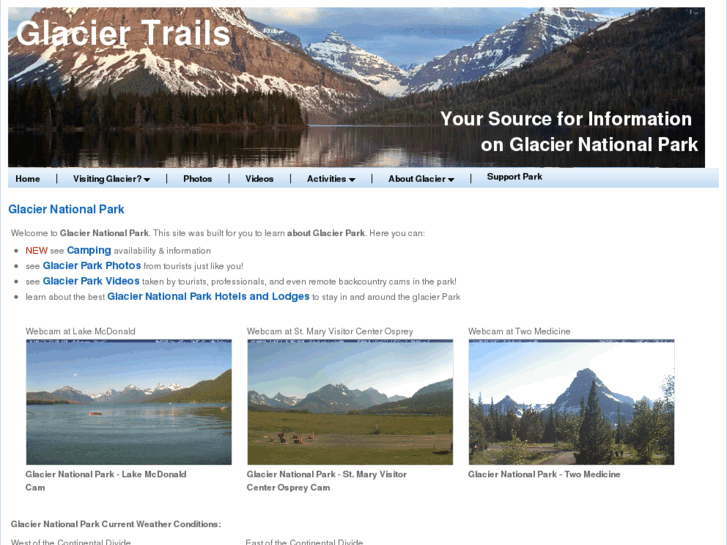Visit Glacier National Park Hotels and Lodges
Viewport: 727px width, 545px height.
[208, 296]
